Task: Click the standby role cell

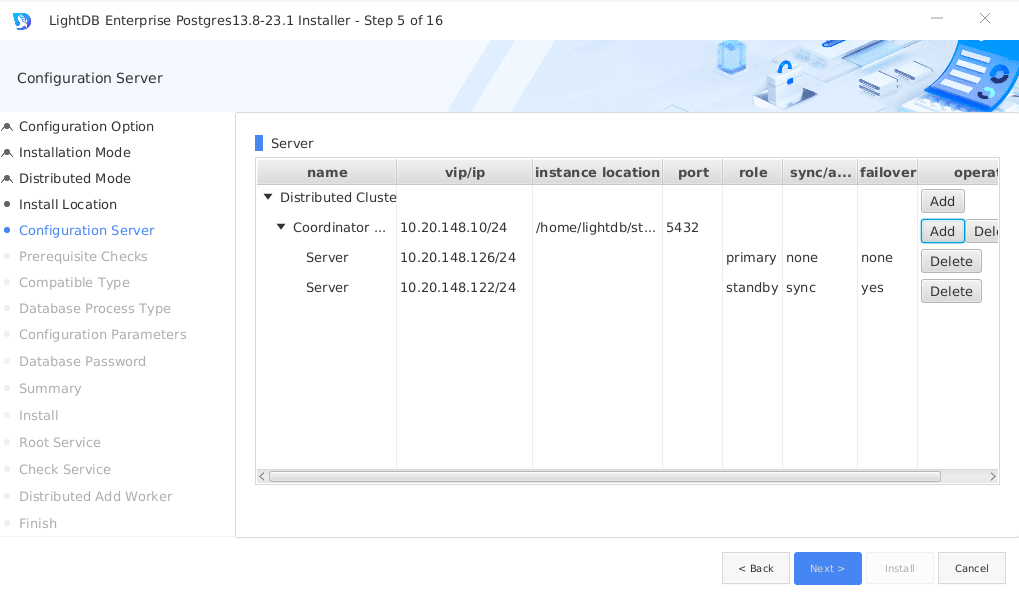Action: (752, 287)
